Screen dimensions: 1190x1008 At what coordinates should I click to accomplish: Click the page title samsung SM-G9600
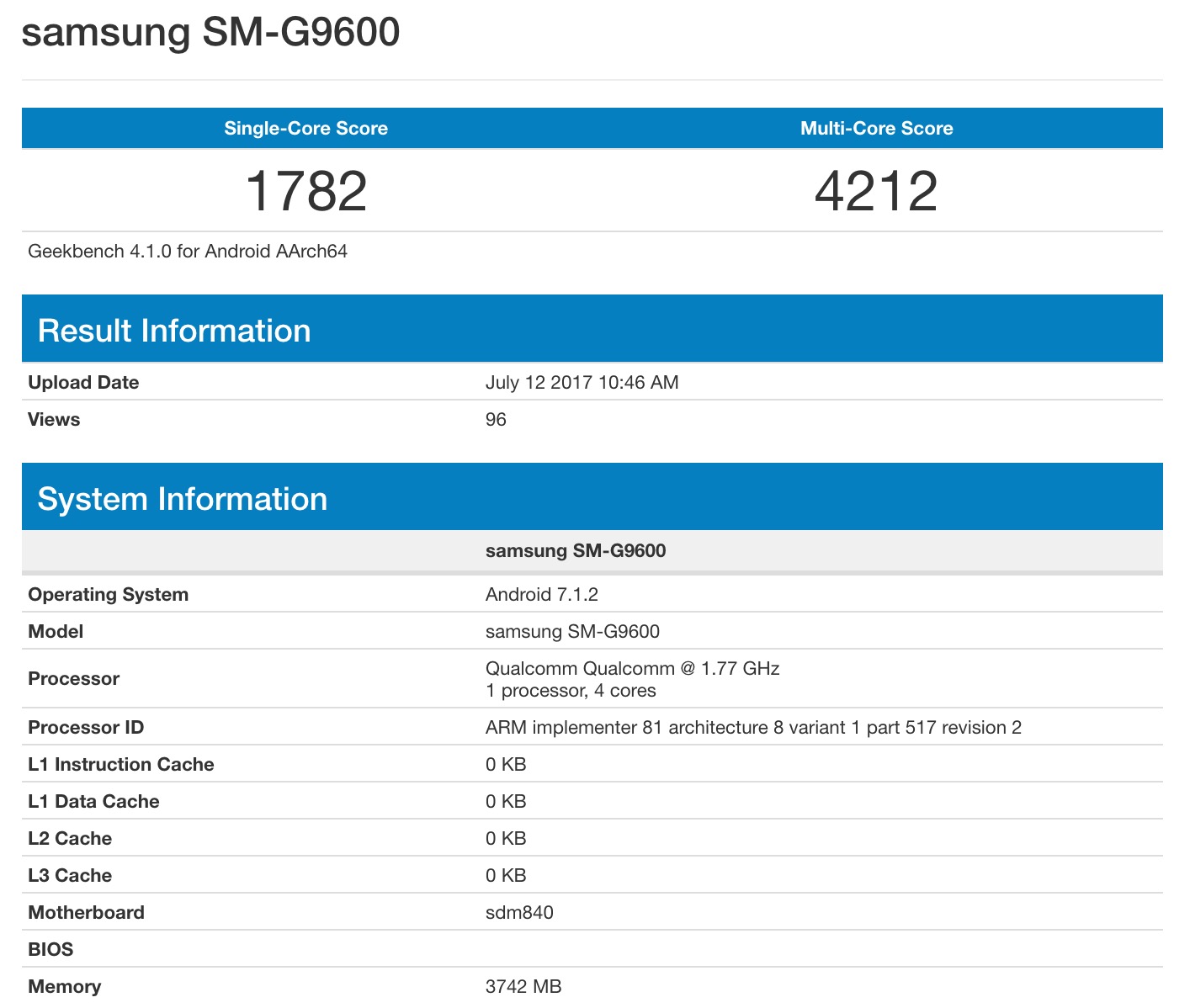click(210, 34)
